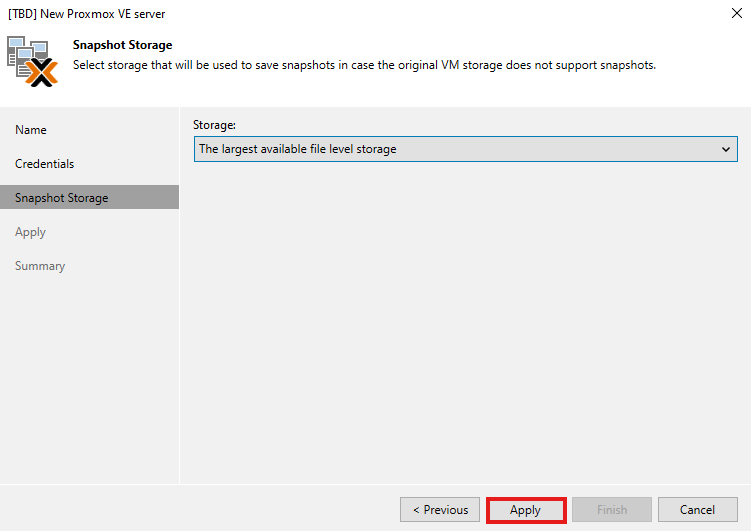Click the disabled Finish button
This screenshot has height=531, width=751.
click(x=612, y=510)
